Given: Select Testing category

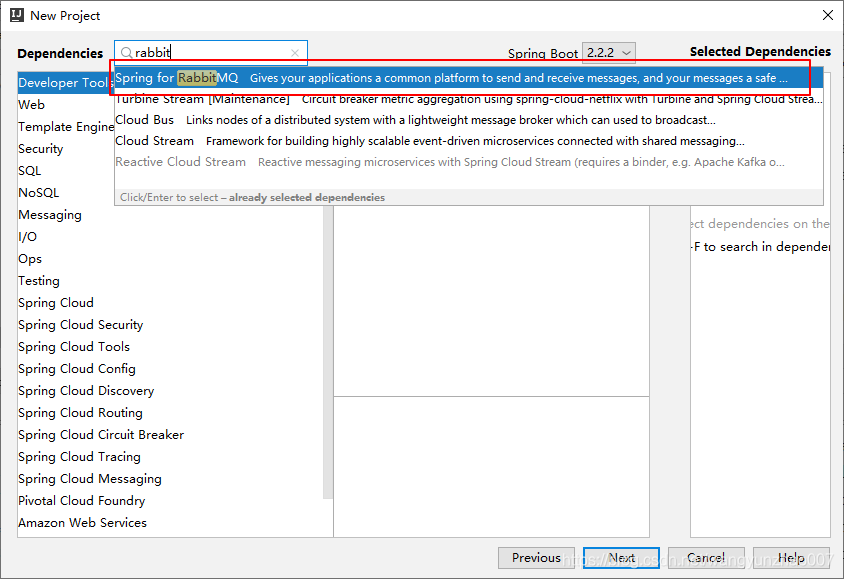Looking at the screenshot, I should (x=39, y=281).
